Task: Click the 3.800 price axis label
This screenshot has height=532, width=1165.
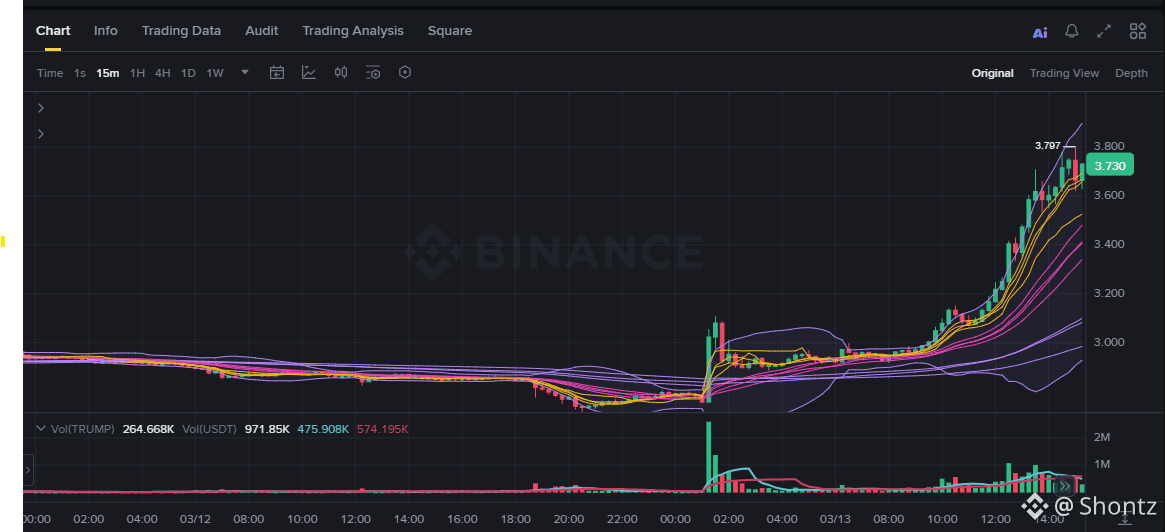Action: coord(1109,146)
